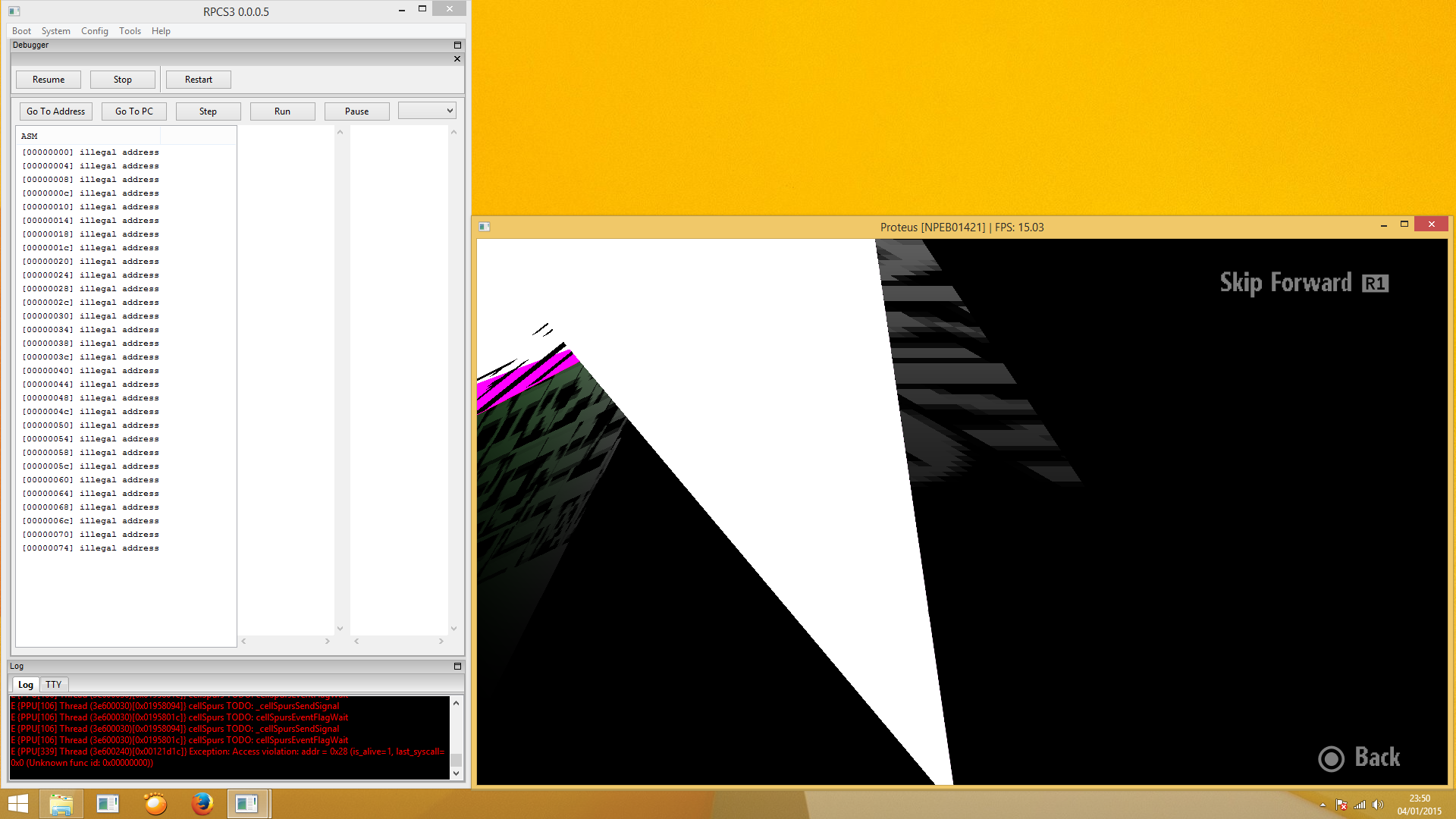Select disassembly row [00000050] illegal address
1456x819 pixels.
91,425
